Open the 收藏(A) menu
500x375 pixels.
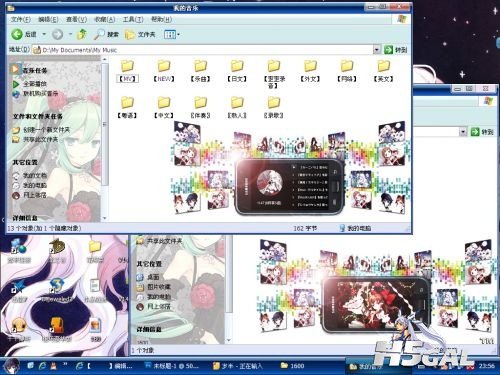click(105, 19)
